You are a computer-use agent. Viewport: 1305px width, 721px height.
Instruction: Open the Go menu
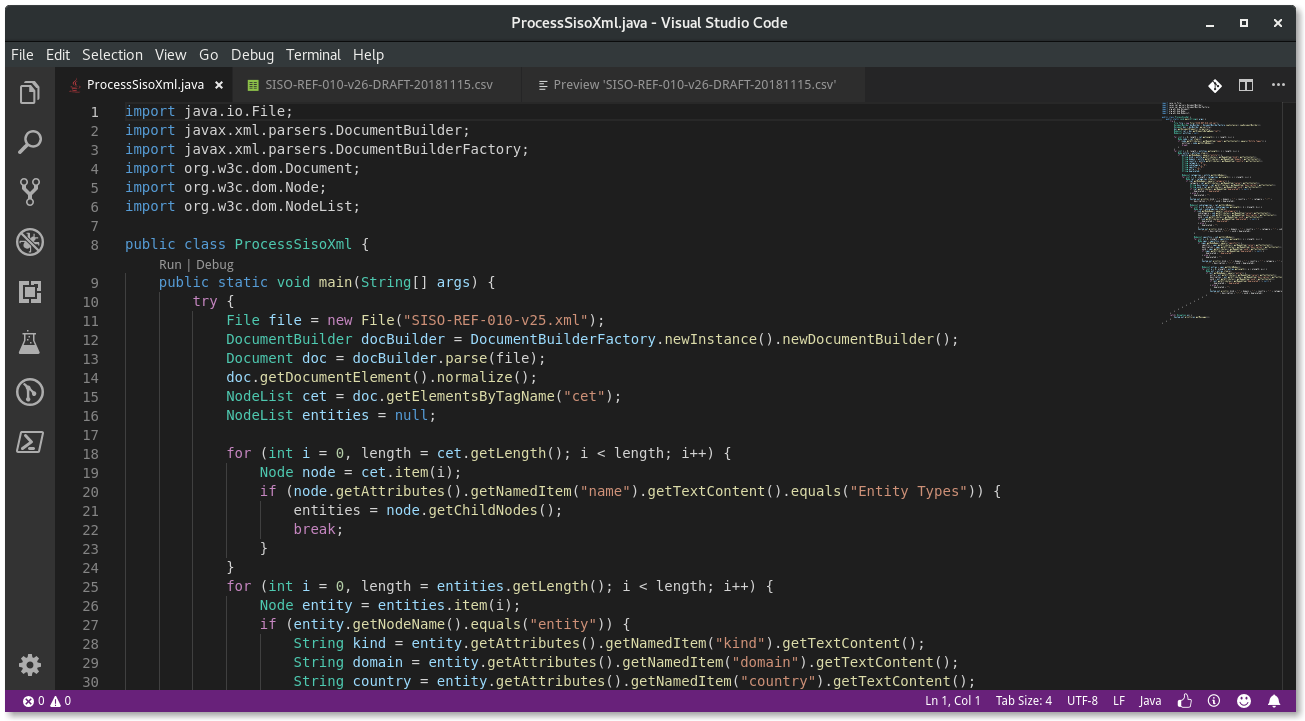click(208, 55)
